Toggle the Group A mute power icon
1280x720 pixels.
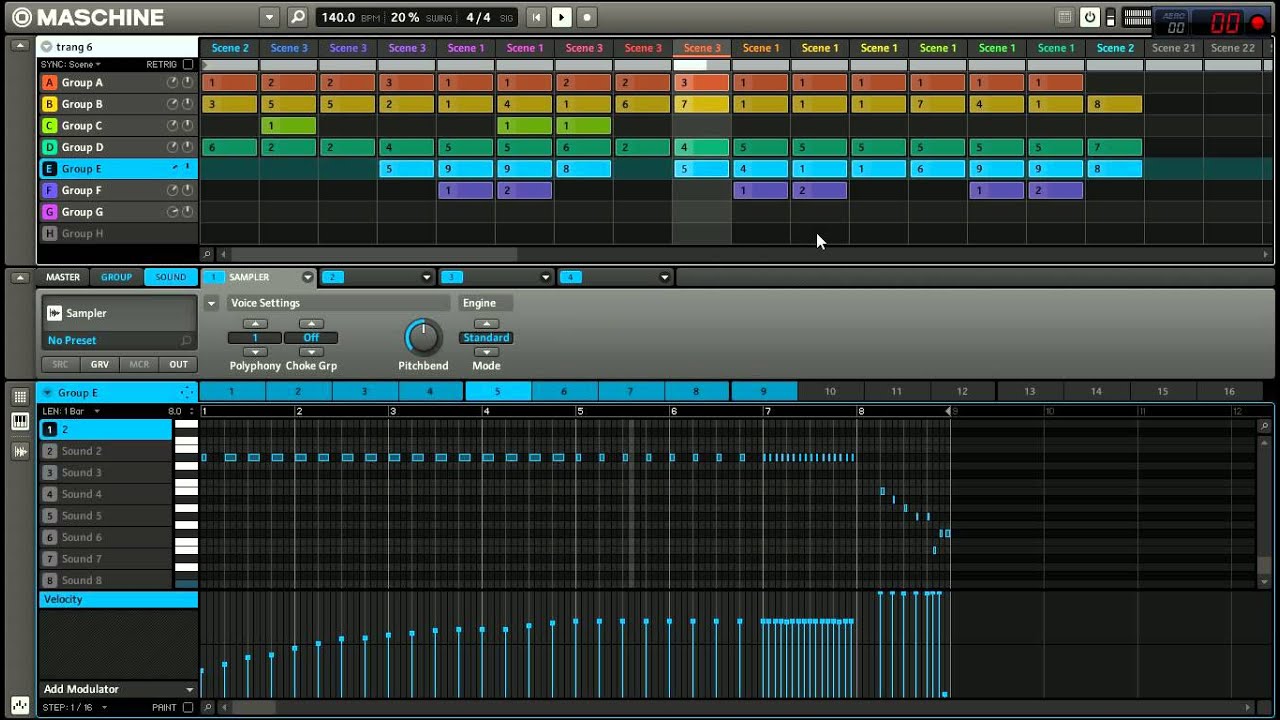pos(187,83)
